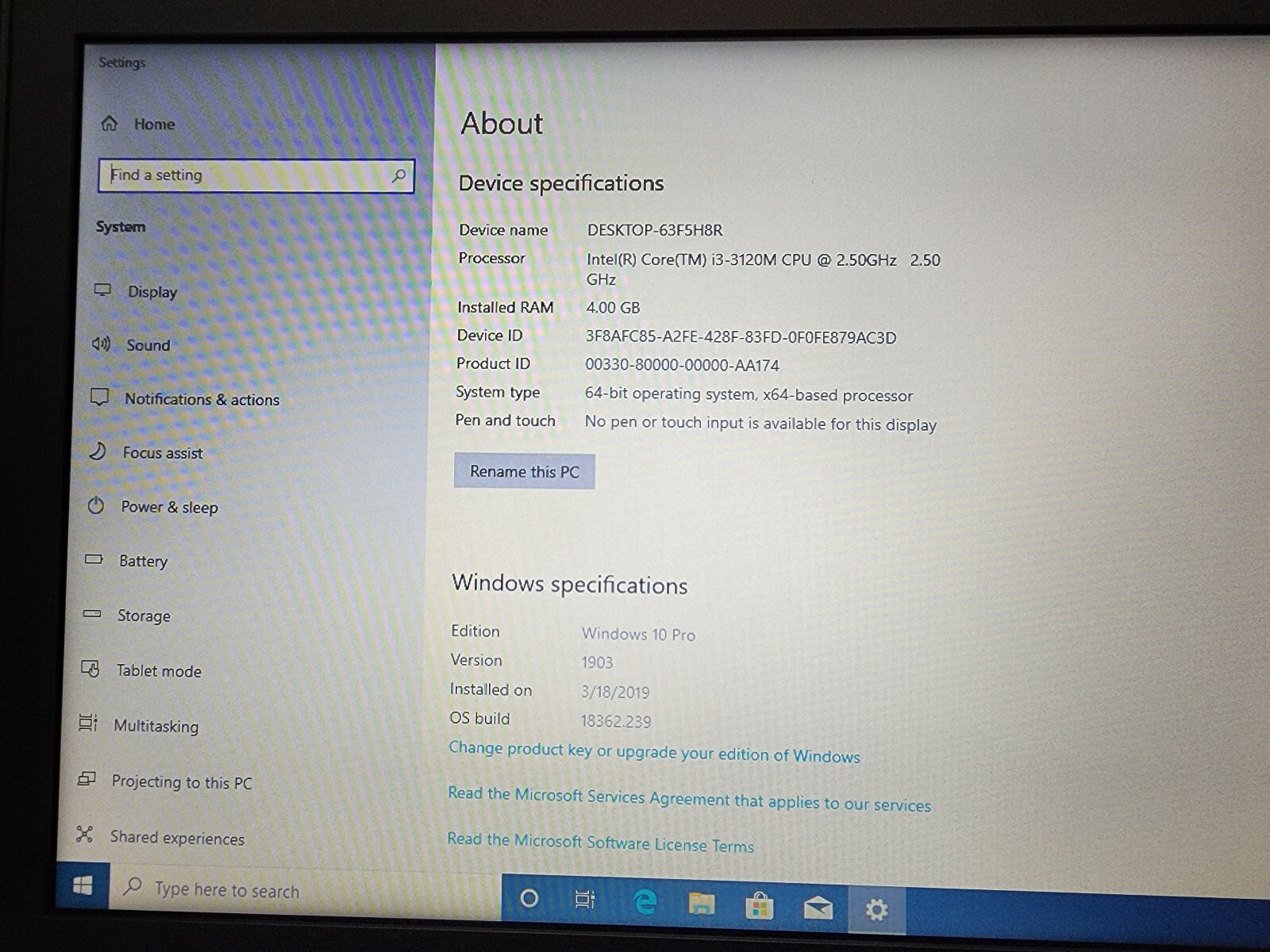The height and width of the screenshot is (952, 1270).
Task: Click the Shared experiences icon
Action: [x=84, y=834]
